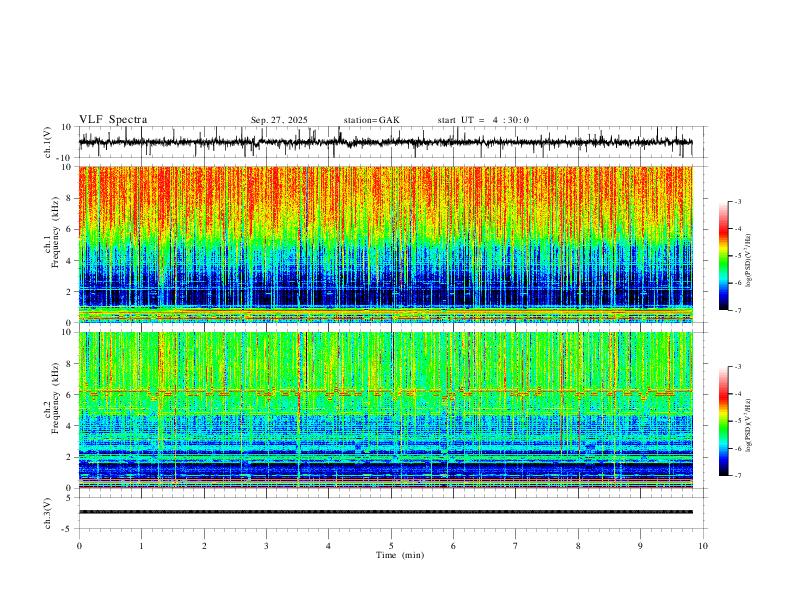Viewport: 792px width, 612px height.
Task: Click the "-5" tick on the upper colorbar
Action: pyautogui.click(x=737, y=256)
